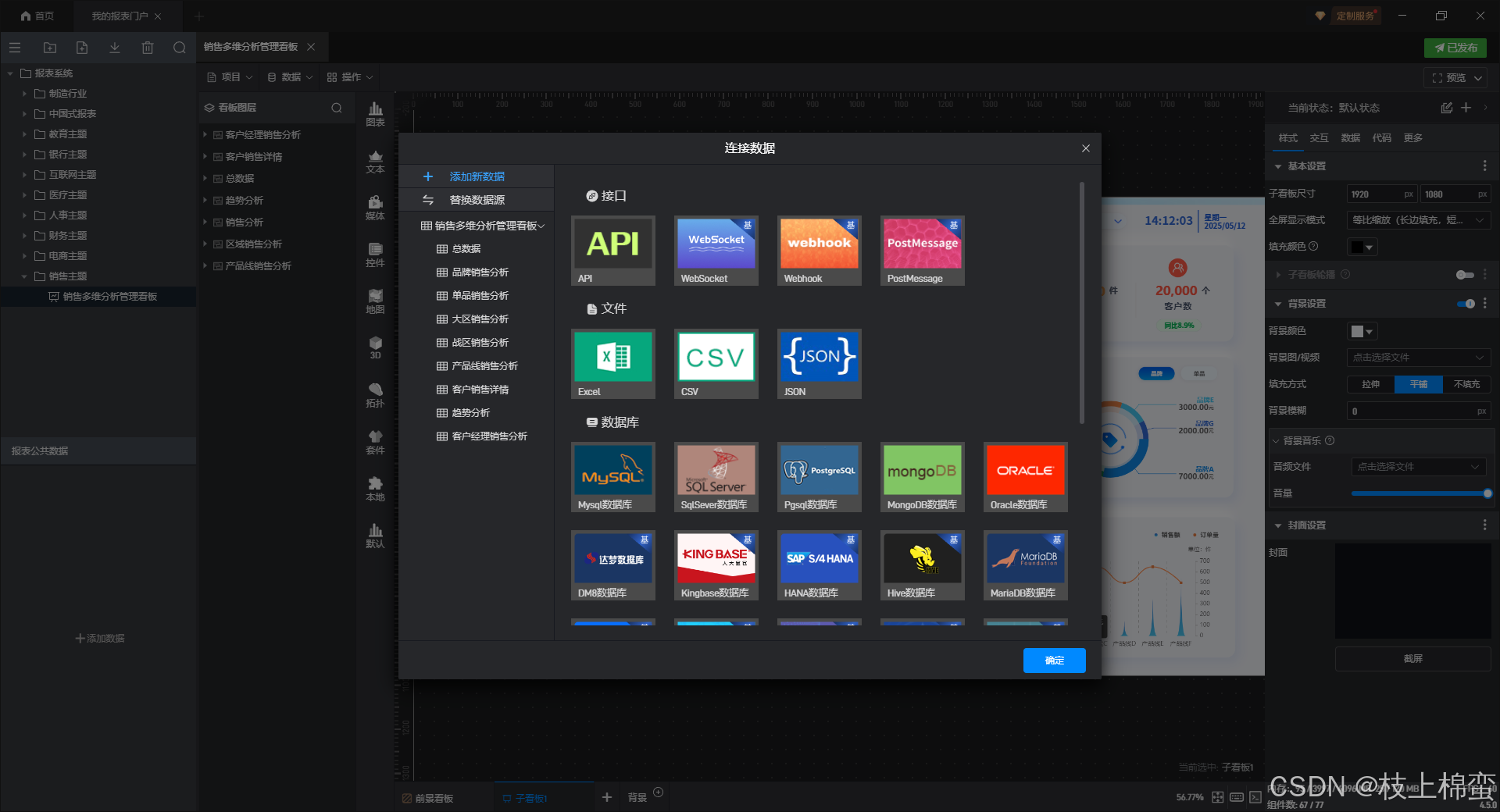Viewport: 1500px width, 812px height.
Task: Click +添加数据 in left panel
Action: tap(100, 639)
